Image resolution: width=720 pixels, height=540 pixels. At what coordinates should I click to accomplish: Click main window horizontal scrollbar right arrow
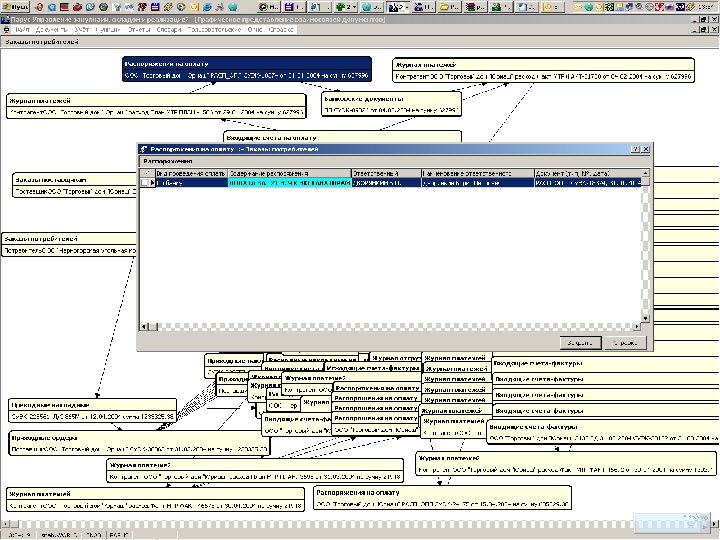(715, 524)
